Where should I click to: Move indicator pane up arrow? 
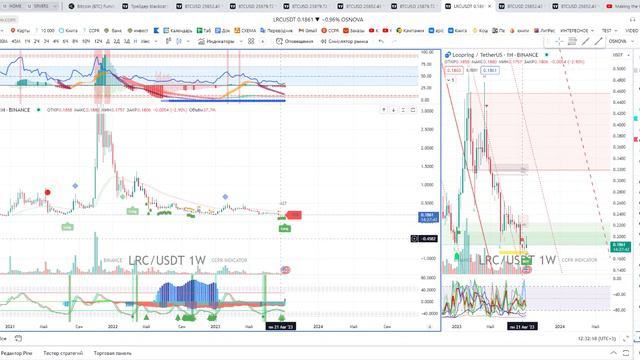(383, 110)
